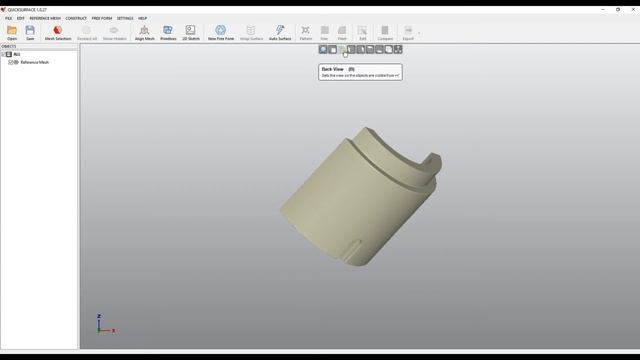Click the Fillet toolbar icon
The height and width of the screenshot is (360, 640).
[x=342, y=33]
